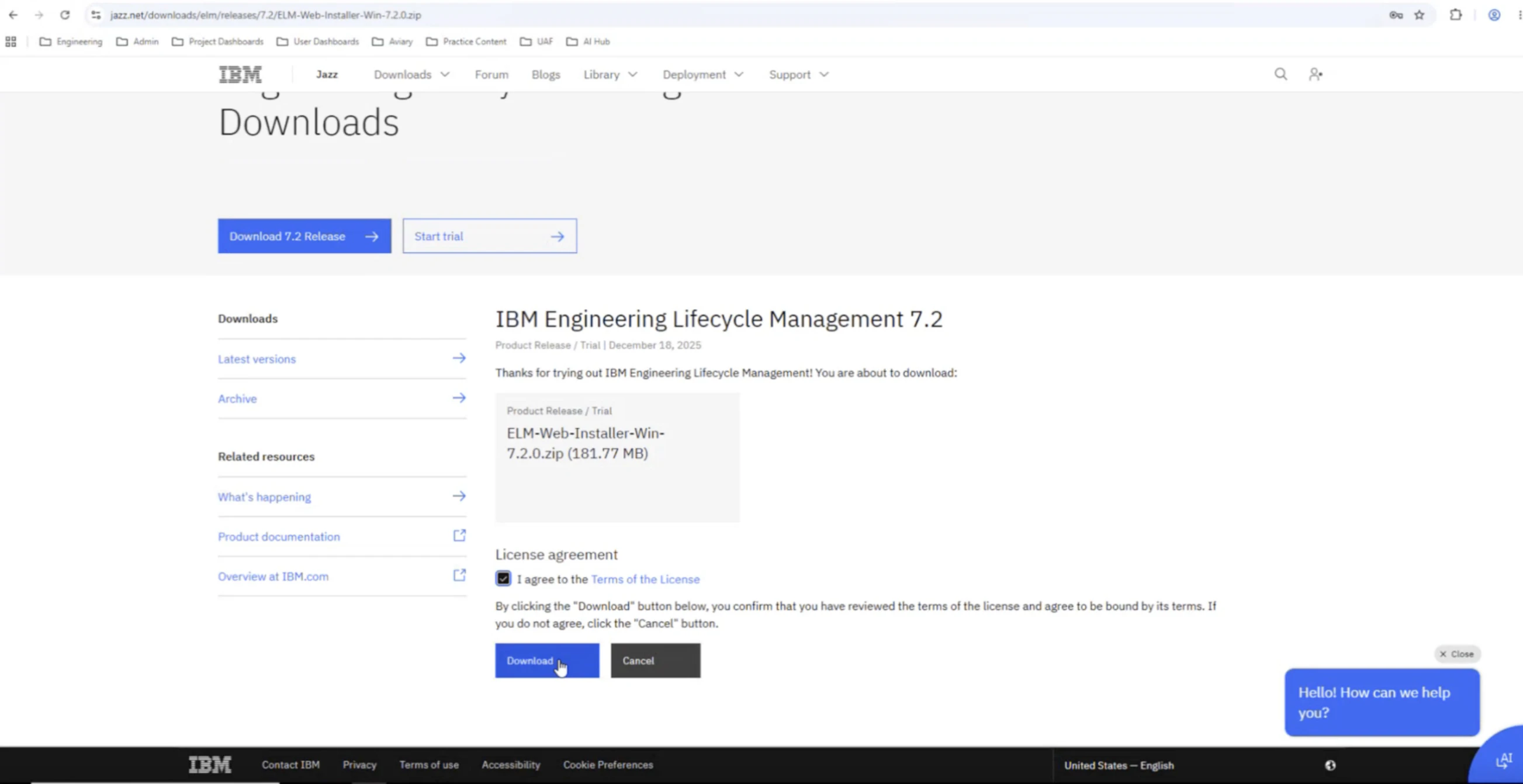Open Engineering bookmarks folder
The height and width of the screenshot is (784, 1523).
point(71,41)
